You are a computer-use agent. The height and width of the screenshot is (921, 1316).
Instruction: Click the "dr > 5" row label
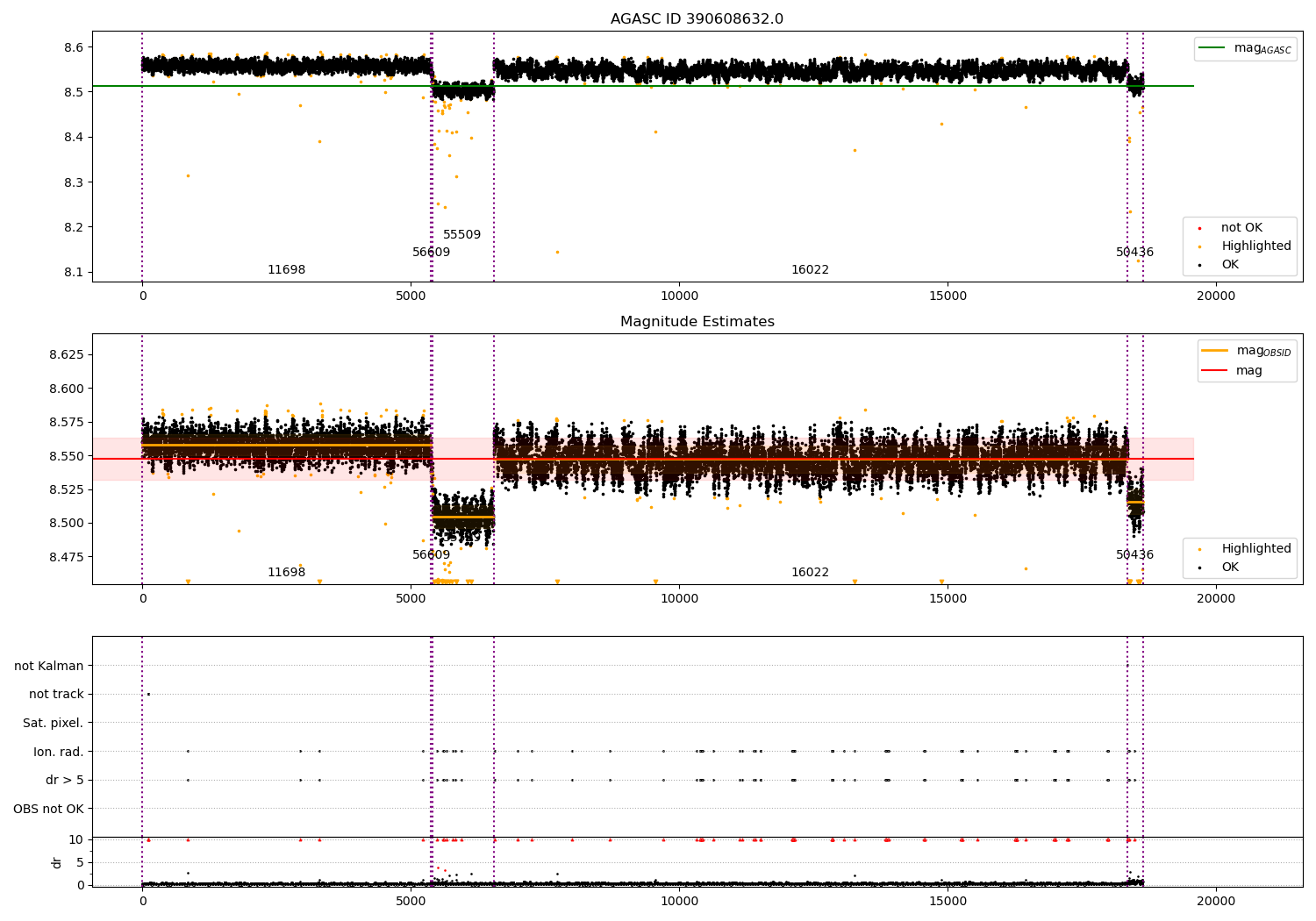[65, 780]
